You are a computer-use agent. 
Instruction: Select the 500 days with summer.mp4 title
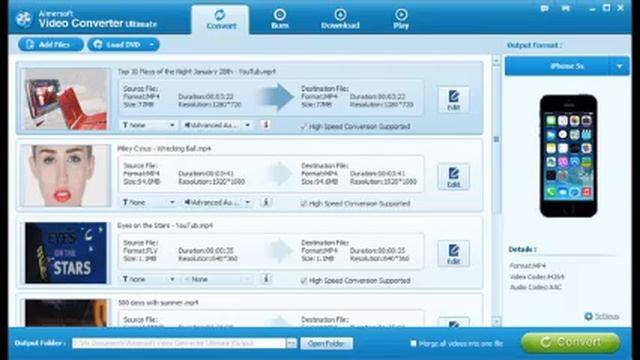(158, 302)
